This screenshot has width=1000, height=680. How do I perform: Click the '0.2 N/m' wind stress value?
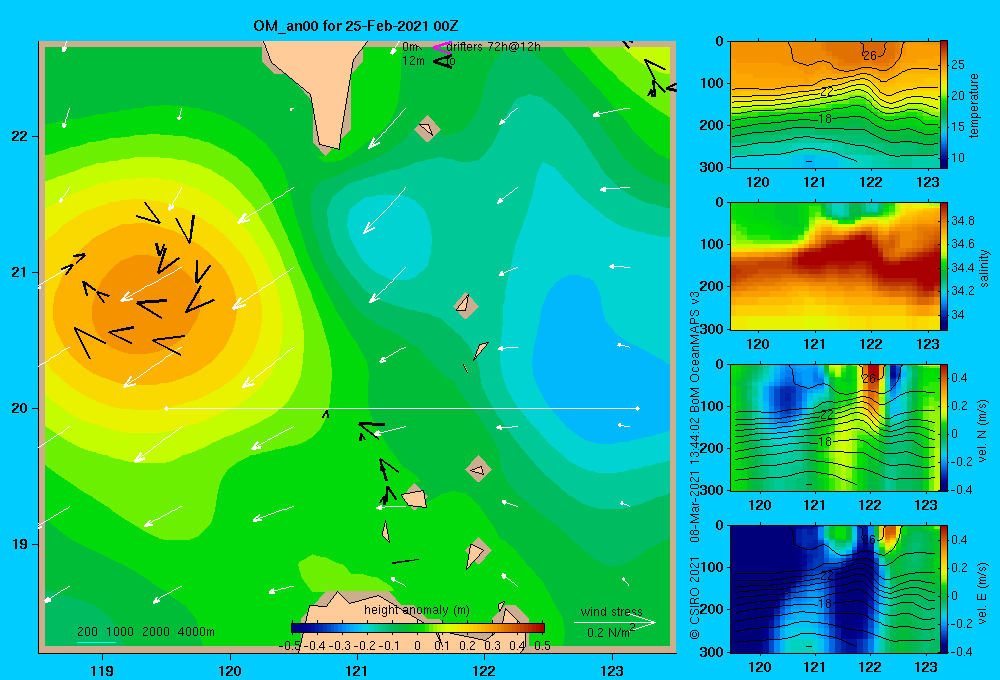point(608,632)
